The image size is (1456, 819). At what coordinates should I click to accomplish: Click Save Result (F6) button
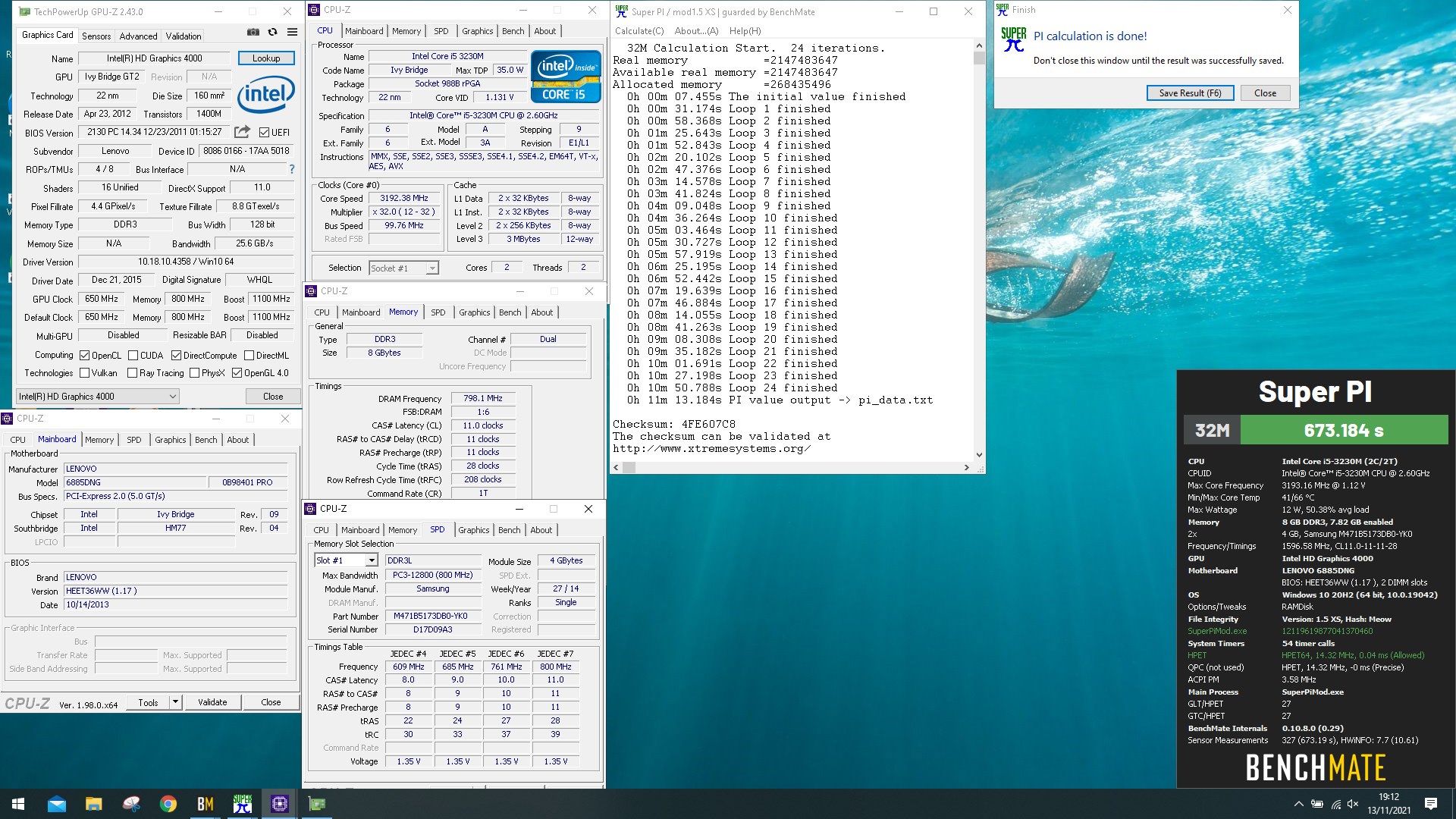pyautogui.click(x=1190, y=93)
